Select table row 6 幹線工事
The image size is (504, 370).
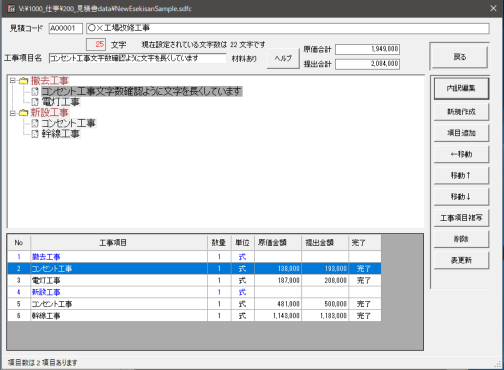coord(194,316)
